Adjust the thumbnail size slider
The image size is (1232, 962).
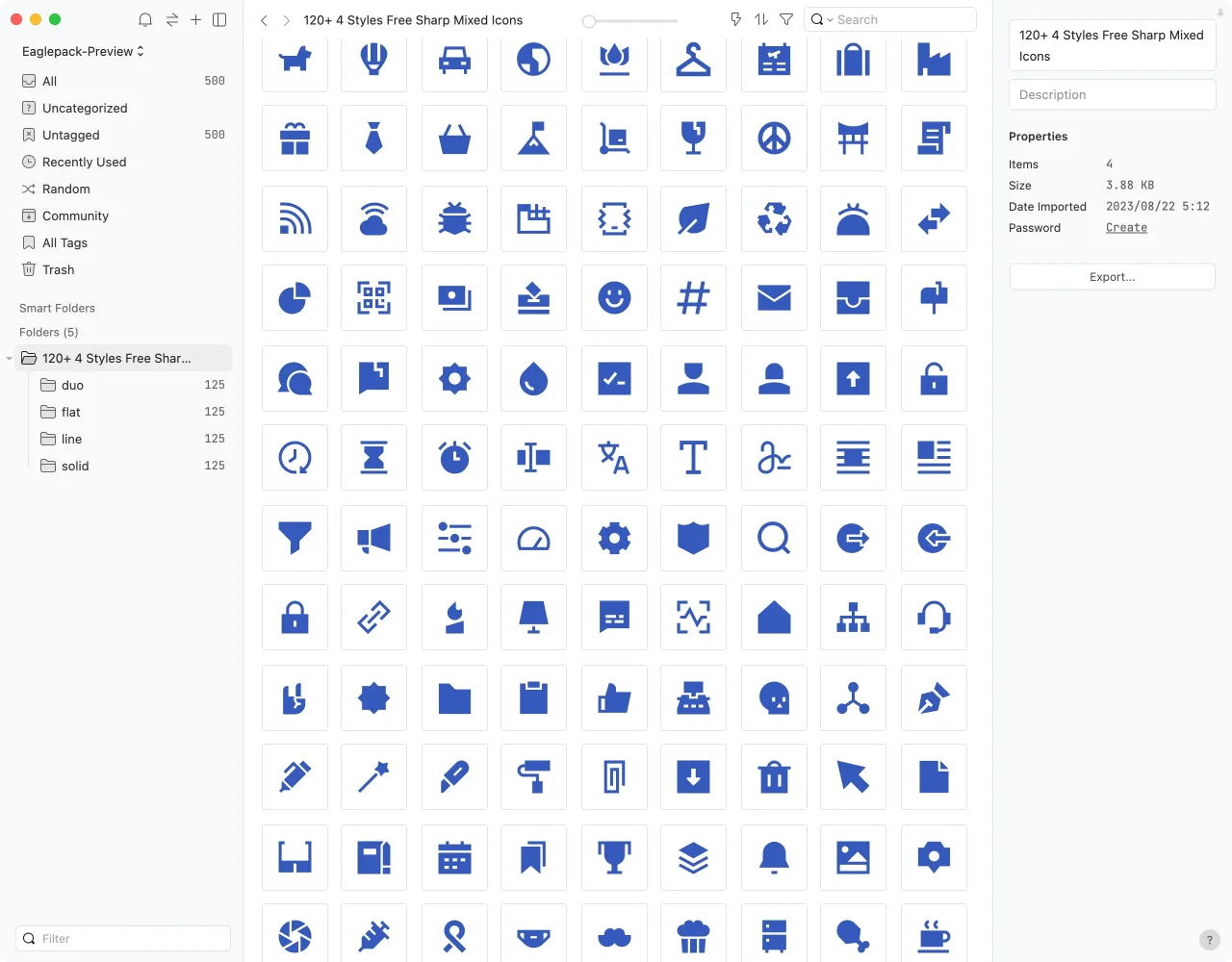[589, 20]
